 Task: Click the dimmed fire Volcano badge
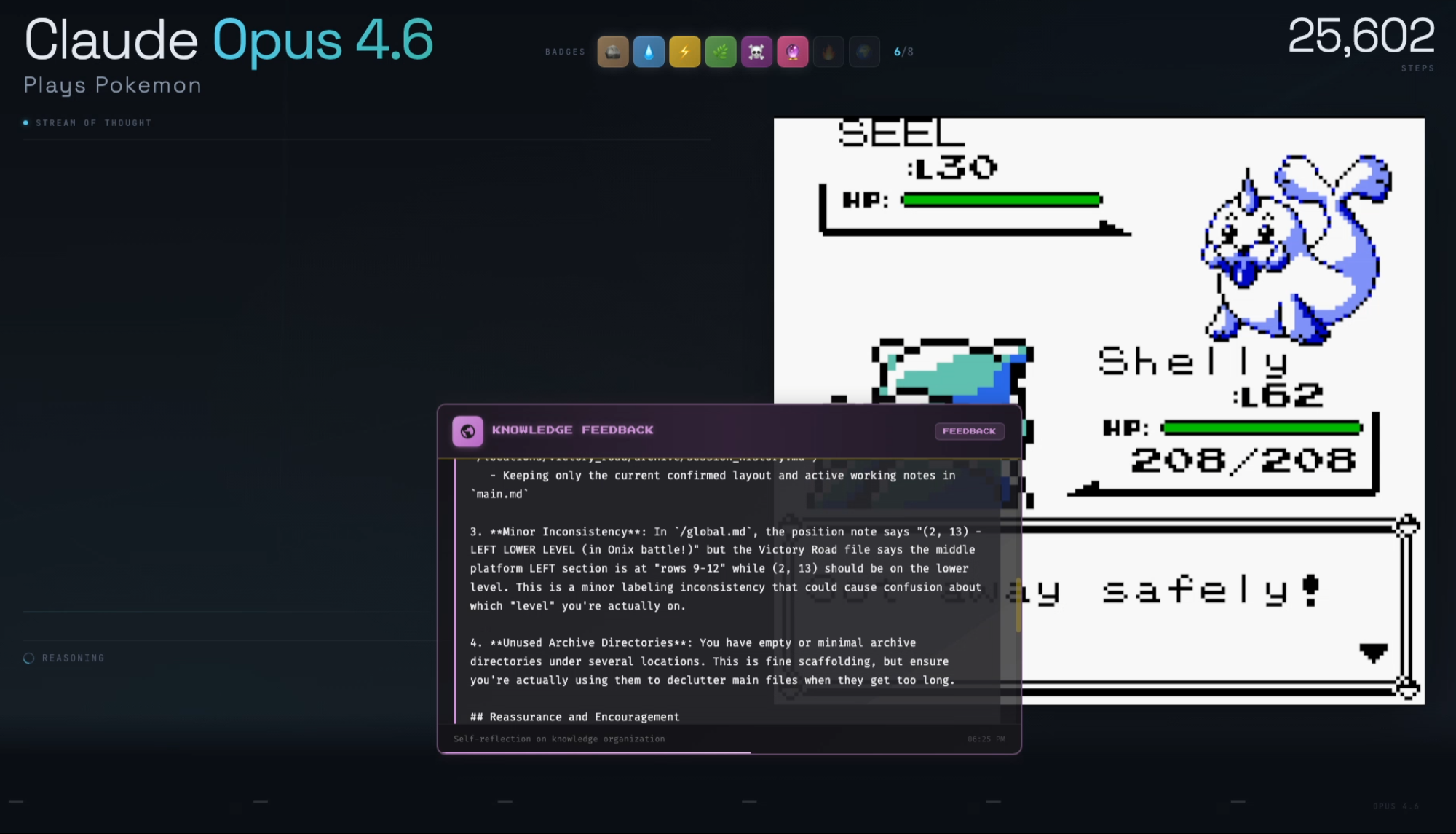coord(828,52)
